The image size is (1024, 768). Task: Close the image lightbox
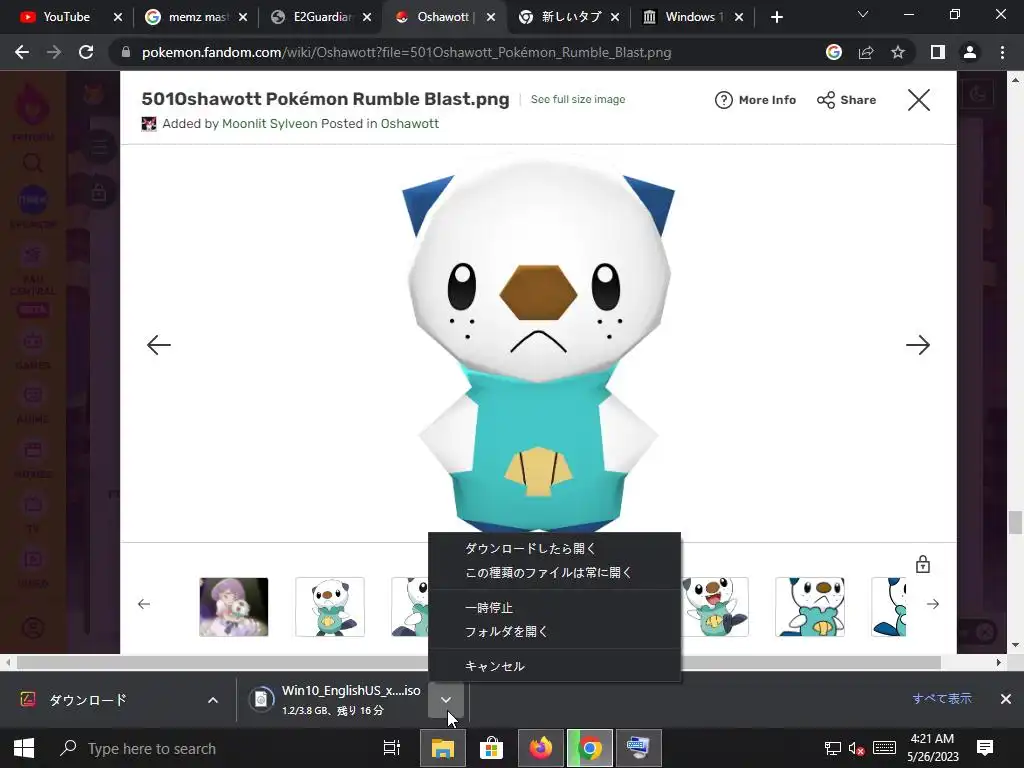(919, 100)
